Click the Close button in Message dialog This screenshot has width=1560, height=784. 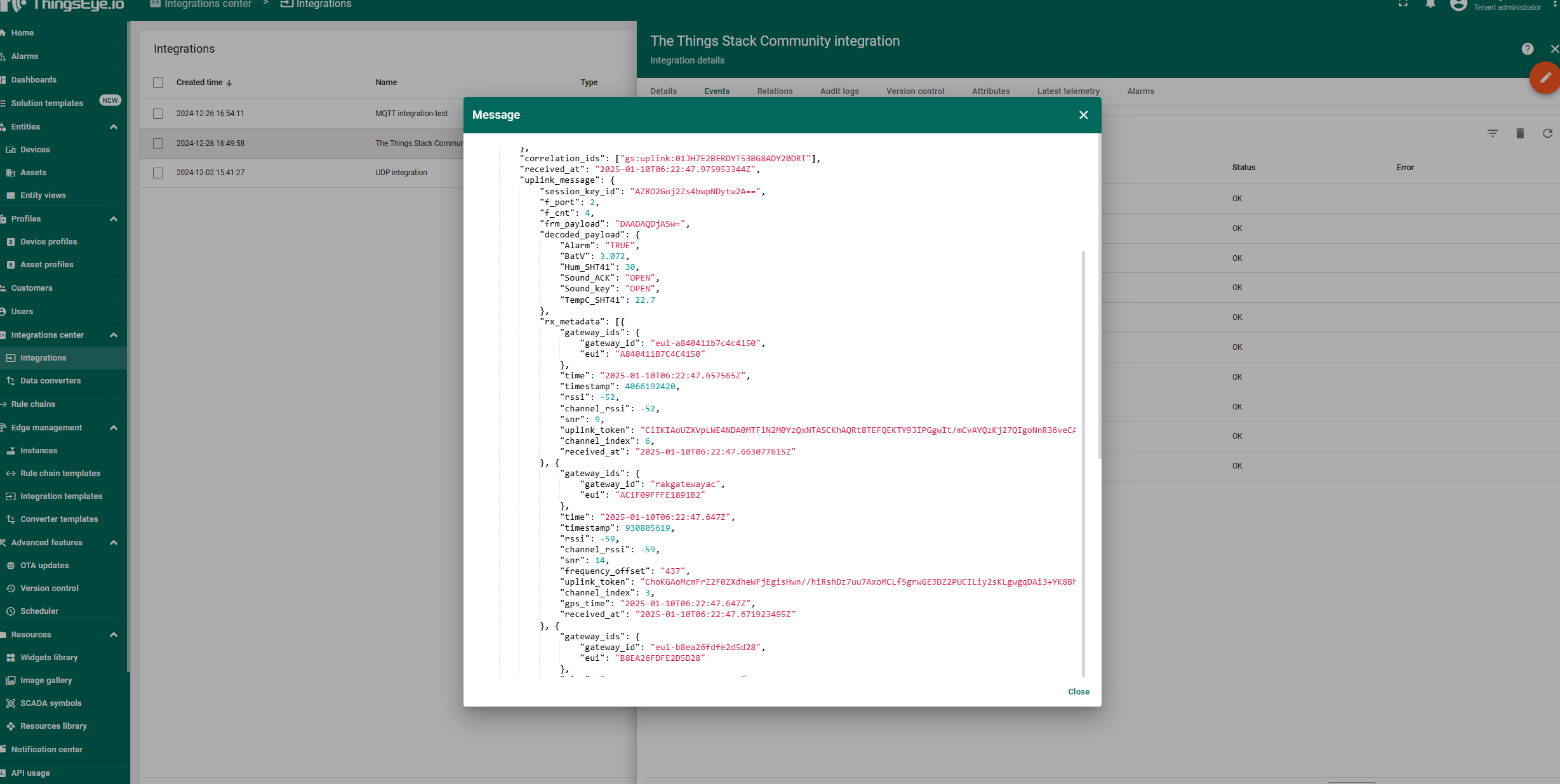point(1078,691)
